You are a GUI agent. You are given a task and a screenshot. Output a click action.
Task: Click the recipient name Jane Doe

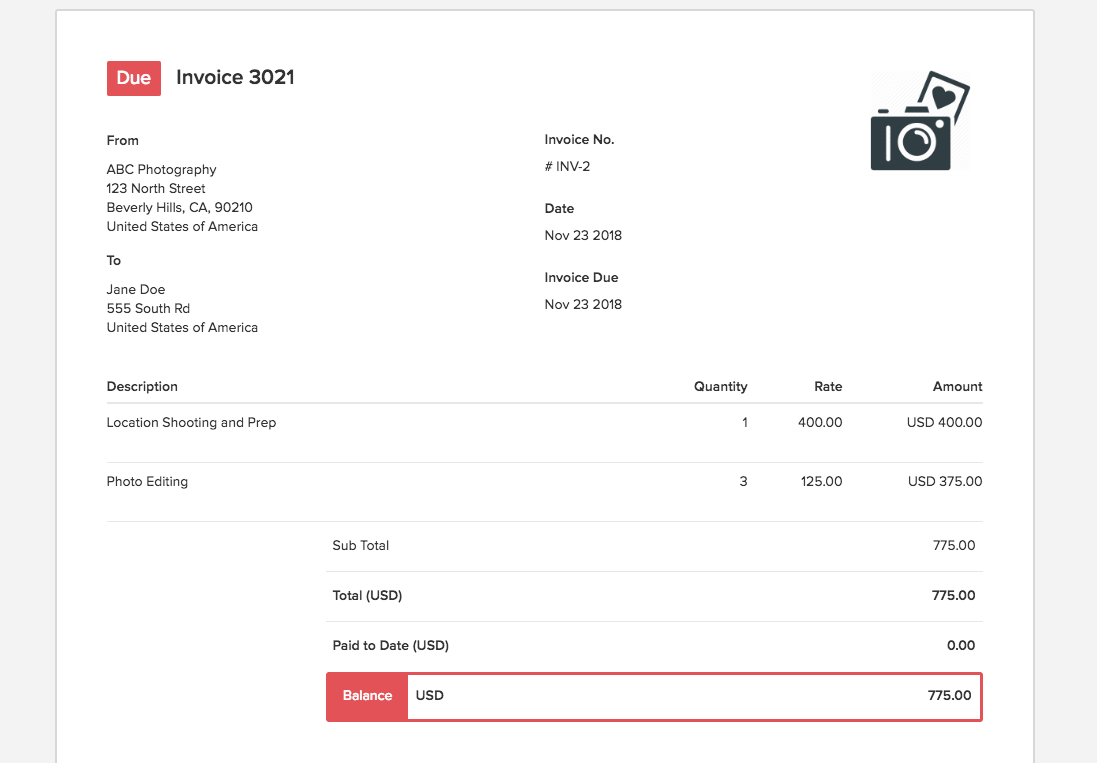(135, 289)
